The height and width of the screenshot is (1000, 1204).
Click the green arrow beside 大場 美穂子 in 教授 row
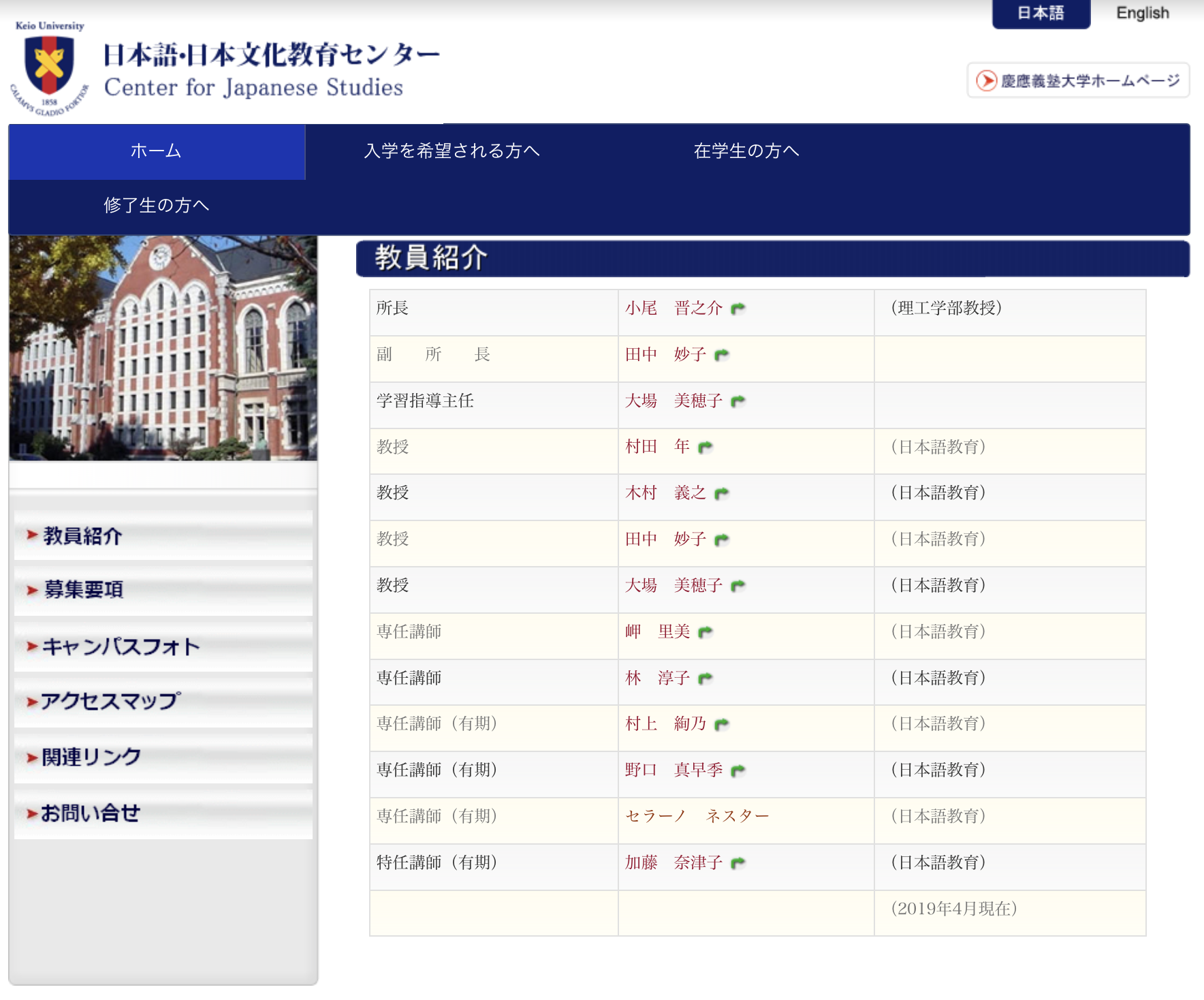738,586
